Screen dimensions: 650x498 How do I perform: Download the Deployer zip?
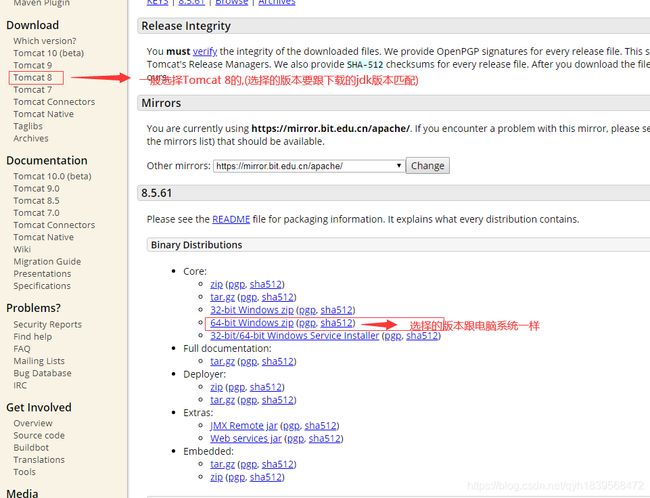pos(216,387)
